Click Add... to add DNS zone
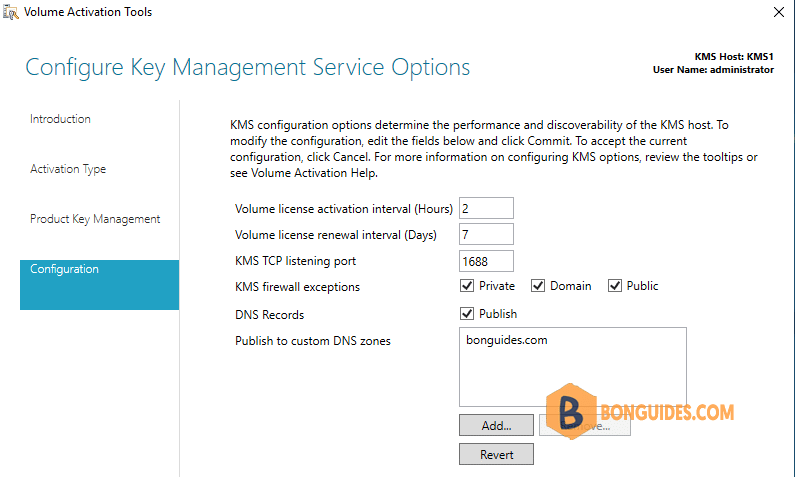The image size is (795, 477). 496,425
